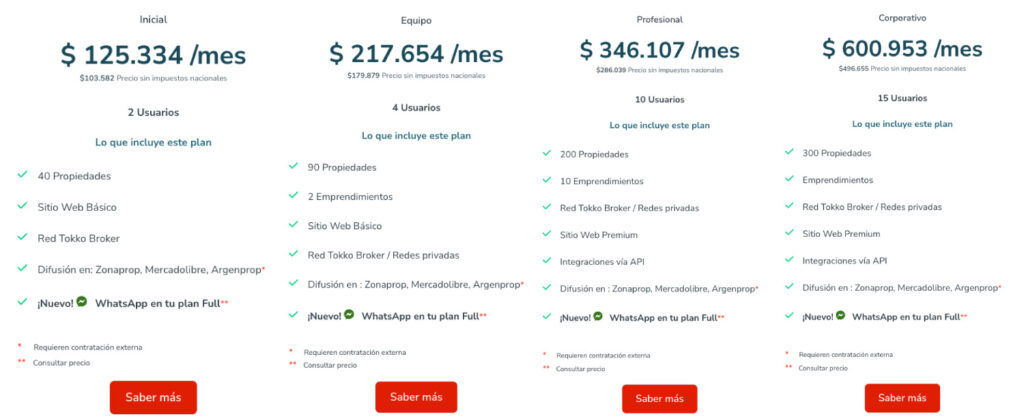Screen dimensions: 1024x419
Task: Click checkmark beside Integraciones vía API in Profesional
Action: pos(547,260)
